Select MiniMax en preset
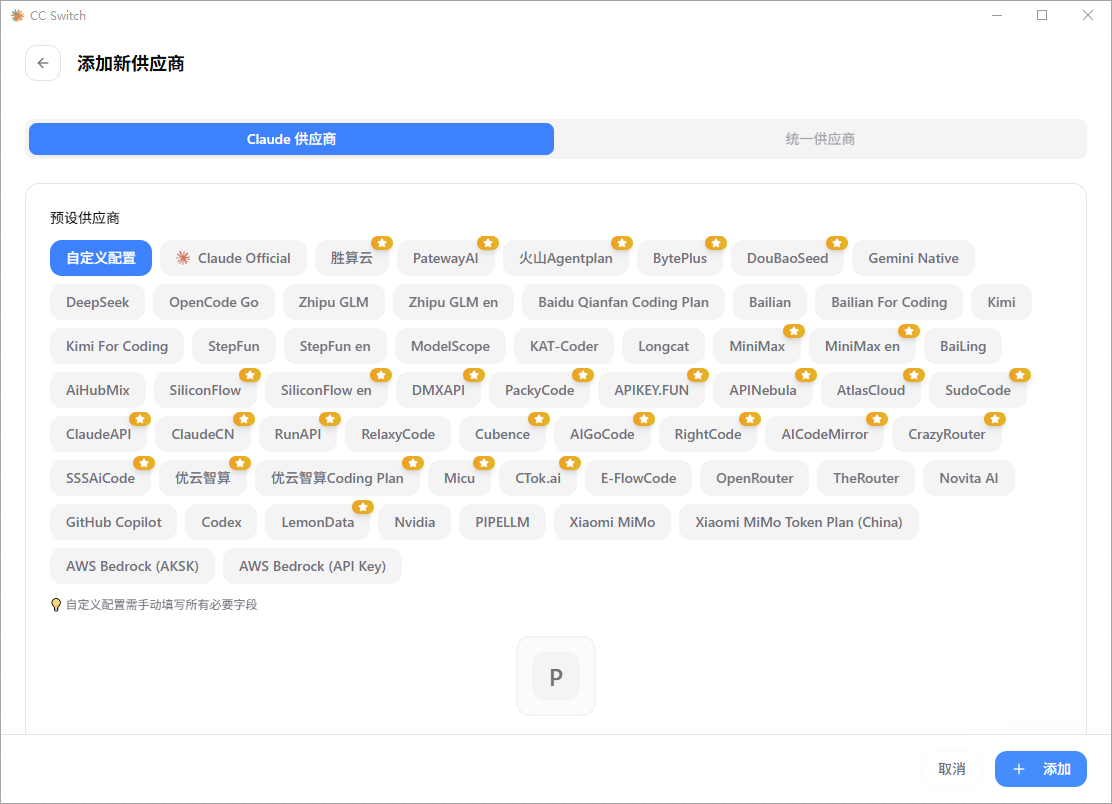The image size is (1112, 804). pyautogui.click(x=862, y=346)
